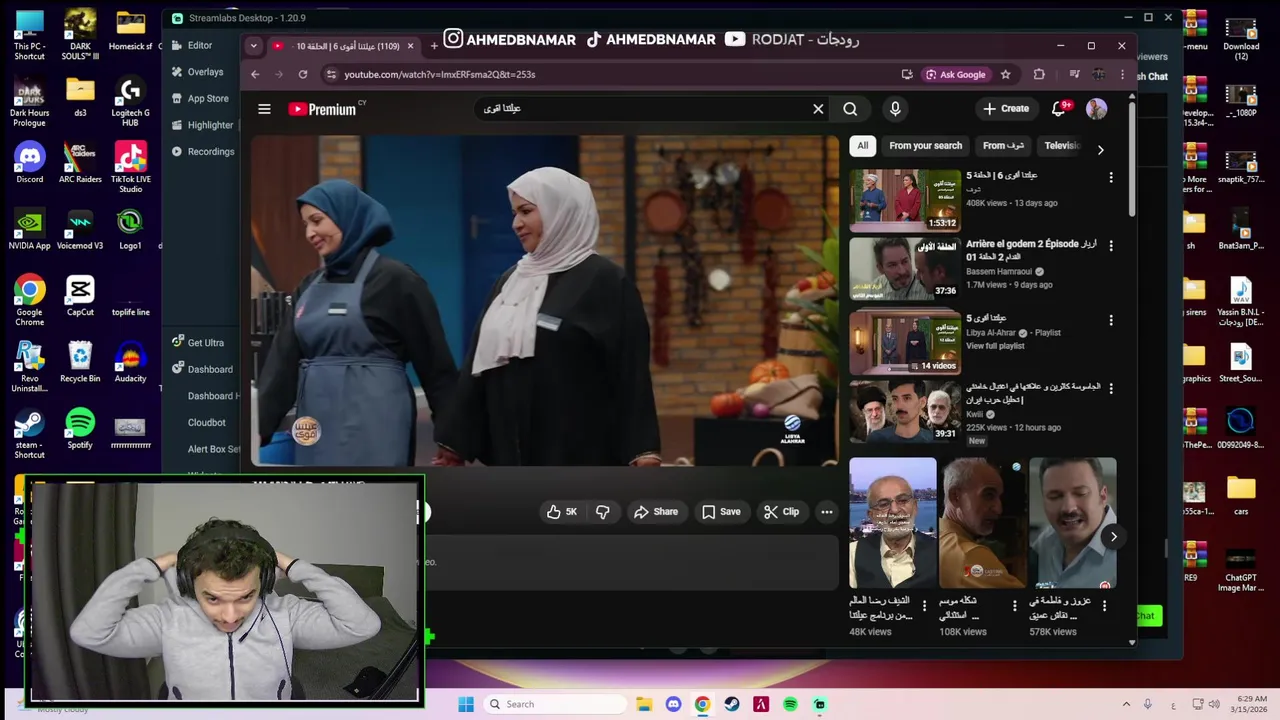The height and width of the screenshot is (720, 1280).
Task: Bookmark this page with star icon
Action: pyautogui.click(x=1006, y=74)
